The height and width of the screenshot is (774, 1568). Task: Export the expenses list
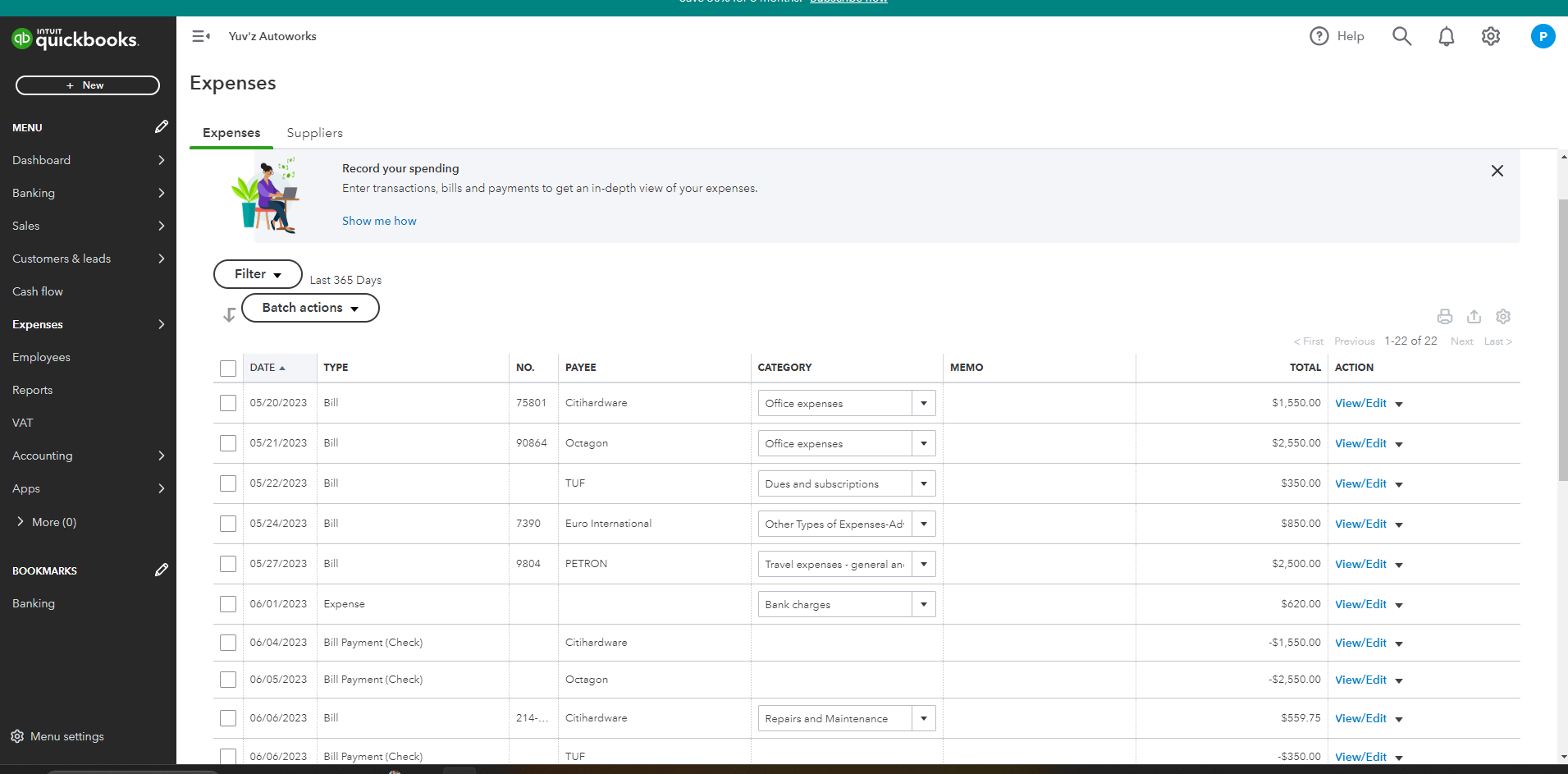tap(1474, 317)
